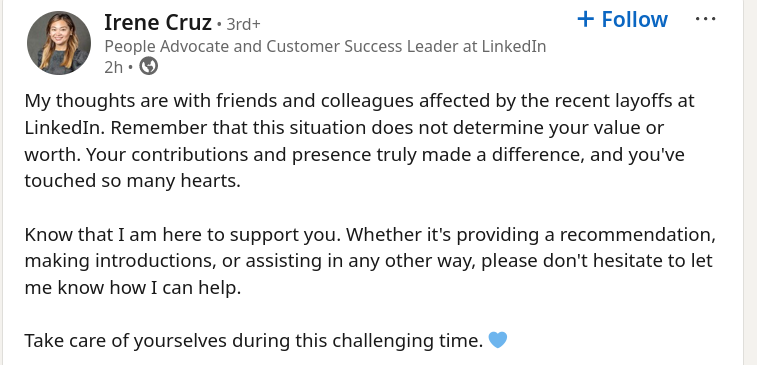Open the three-dot post options menu
Viewport: 757px width, 365px height.
point(705,19)
